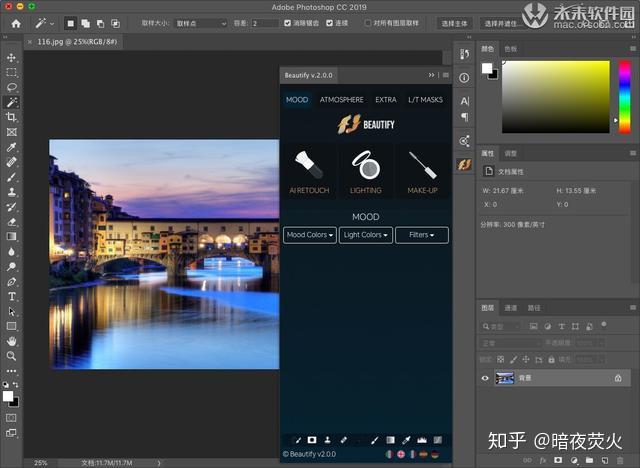
Task: Click the rainbow hue slider
Action: (x=624, y=97)
